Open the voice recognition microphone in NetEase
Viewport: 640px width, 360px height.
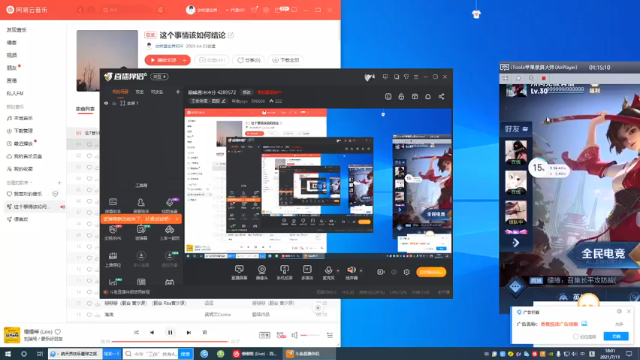[160, 10]
